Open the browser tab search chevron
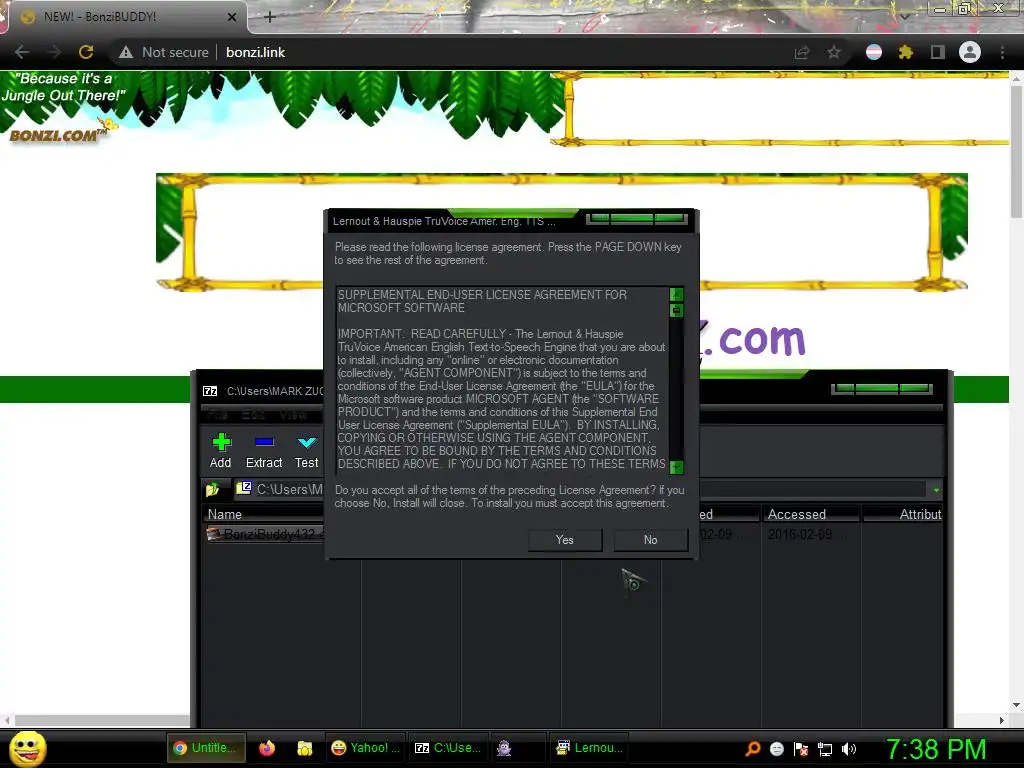Image resolution: width=1024 pixels, height=768 pixels. tap(904, 17)
